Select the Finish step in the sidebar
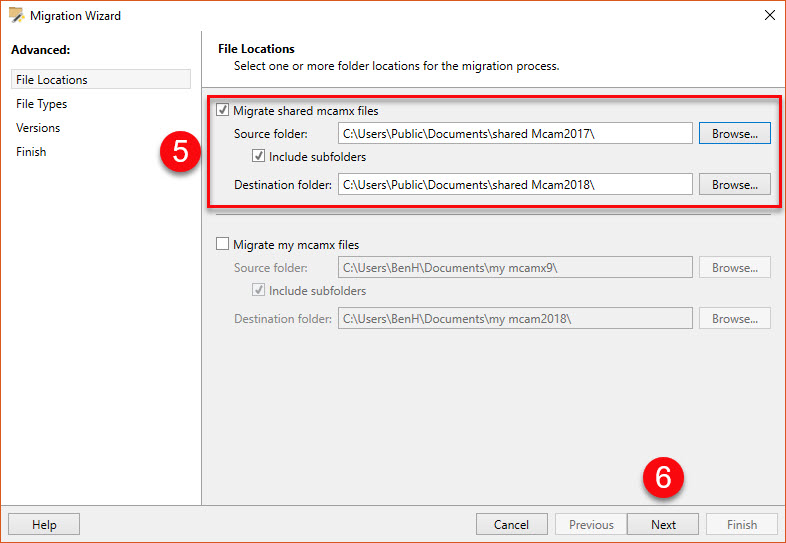The width and height of the screenshot is (786, 543). pyautogui.click(x=31, y=152)
